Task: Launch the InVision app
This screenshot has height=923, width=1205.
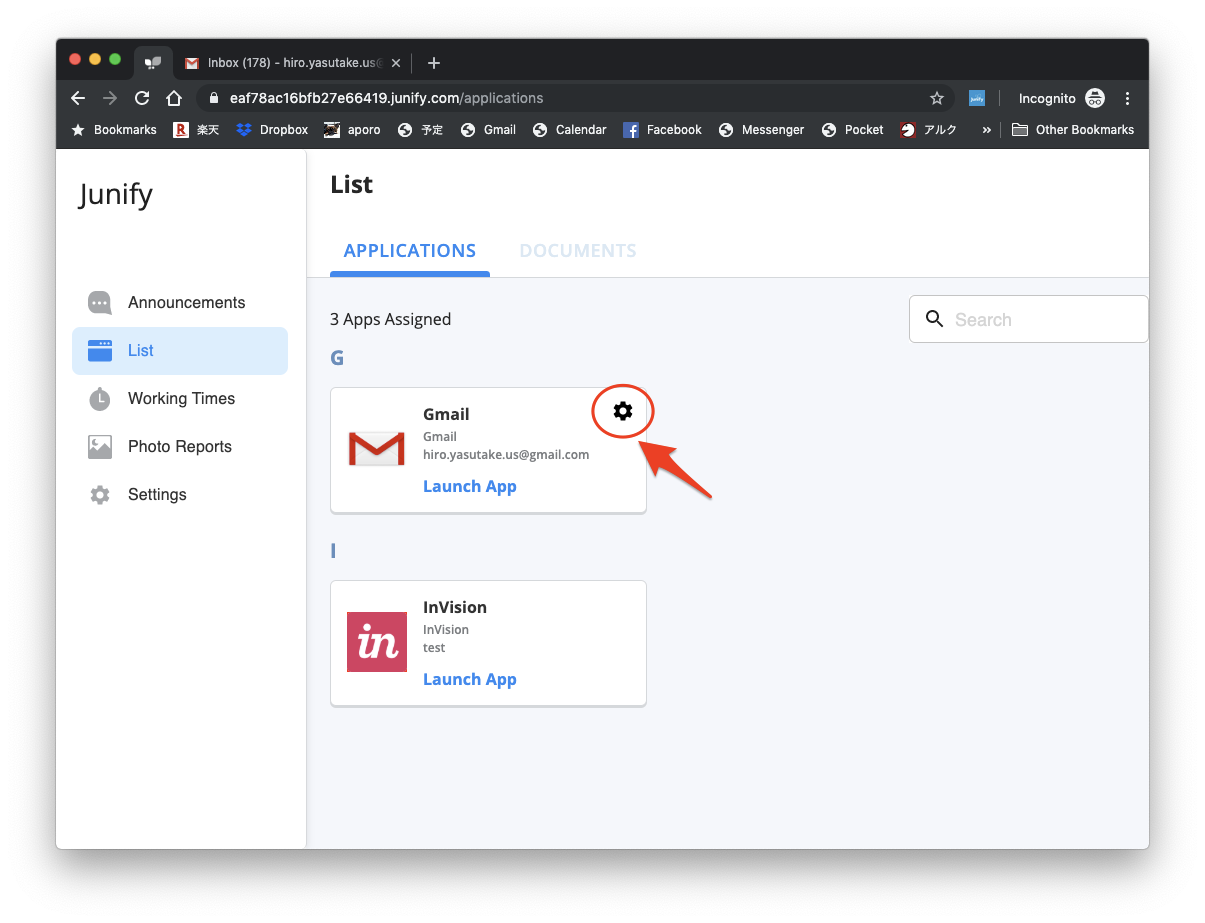Action: [470, 680]
